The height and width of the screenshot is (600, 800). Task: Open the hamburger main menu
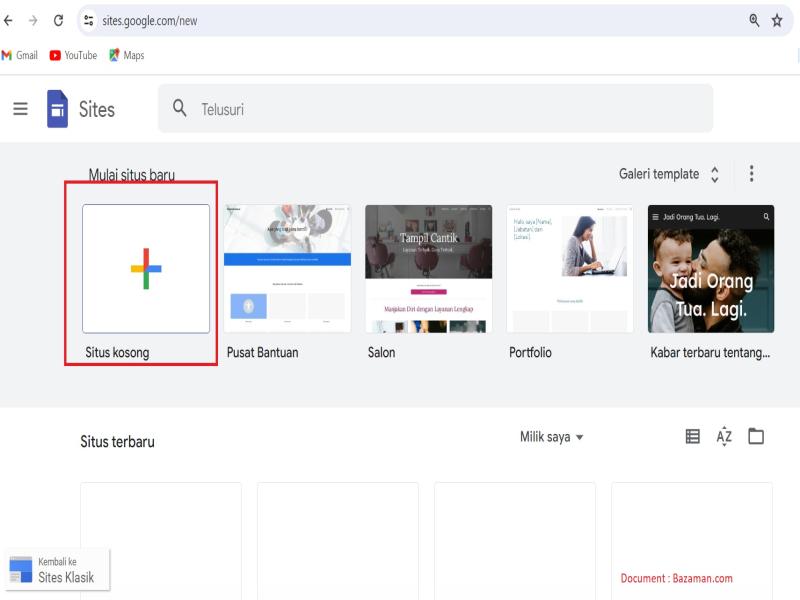[20, 109]
